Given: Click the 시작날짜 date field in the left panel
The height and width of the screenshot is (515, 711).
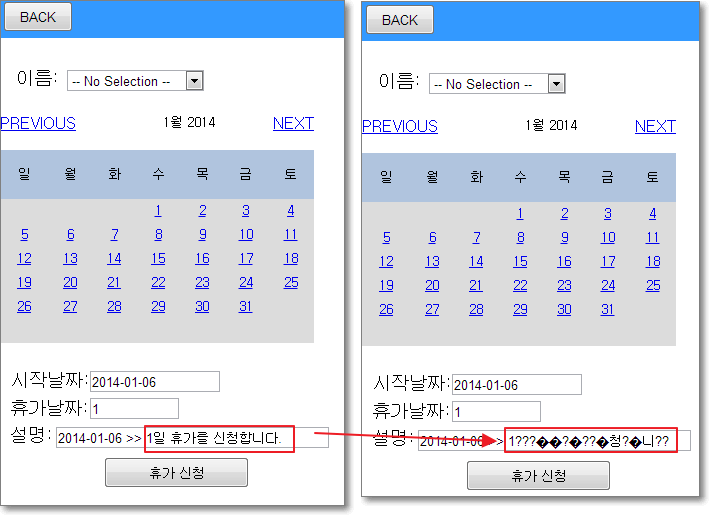Looking at the screenshot, I should point(154,381).
